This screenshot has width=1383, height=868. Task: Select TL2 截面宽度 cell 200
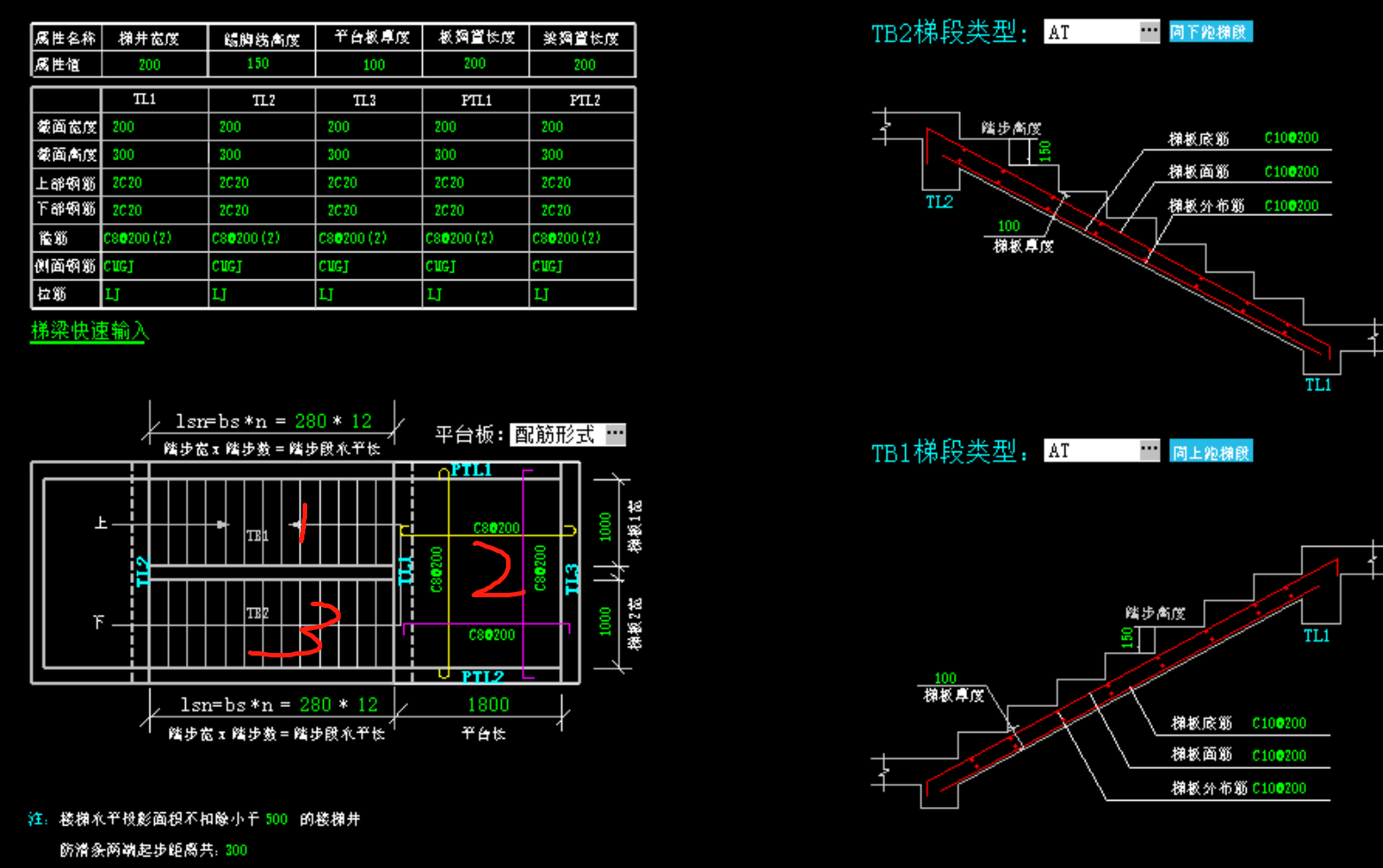pos(230,127)
